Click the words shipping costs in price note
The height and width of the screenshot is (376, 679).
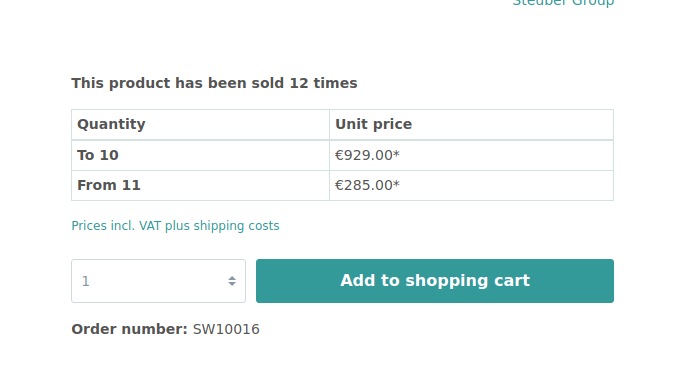236,226
